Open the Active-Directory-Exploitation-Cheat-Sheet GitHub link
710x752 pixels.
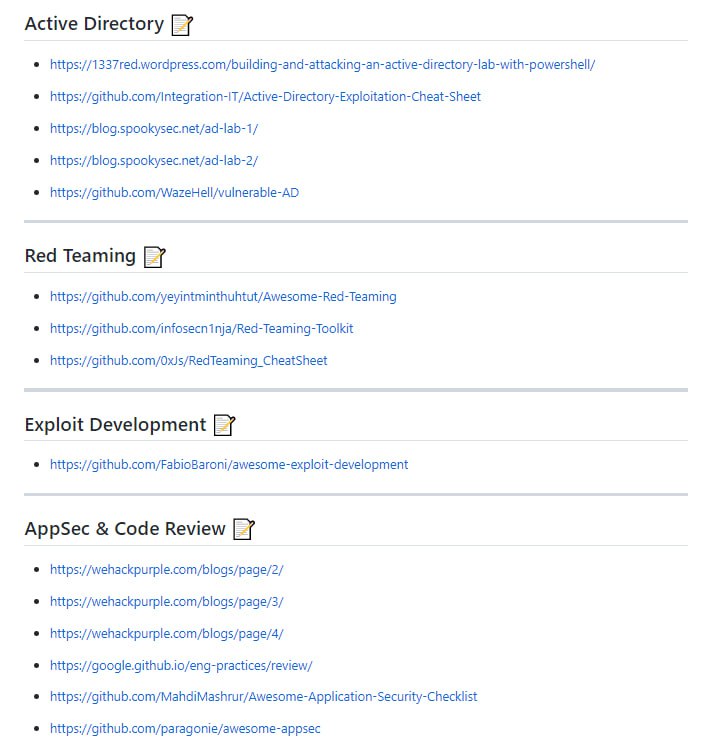pos(265,97)
